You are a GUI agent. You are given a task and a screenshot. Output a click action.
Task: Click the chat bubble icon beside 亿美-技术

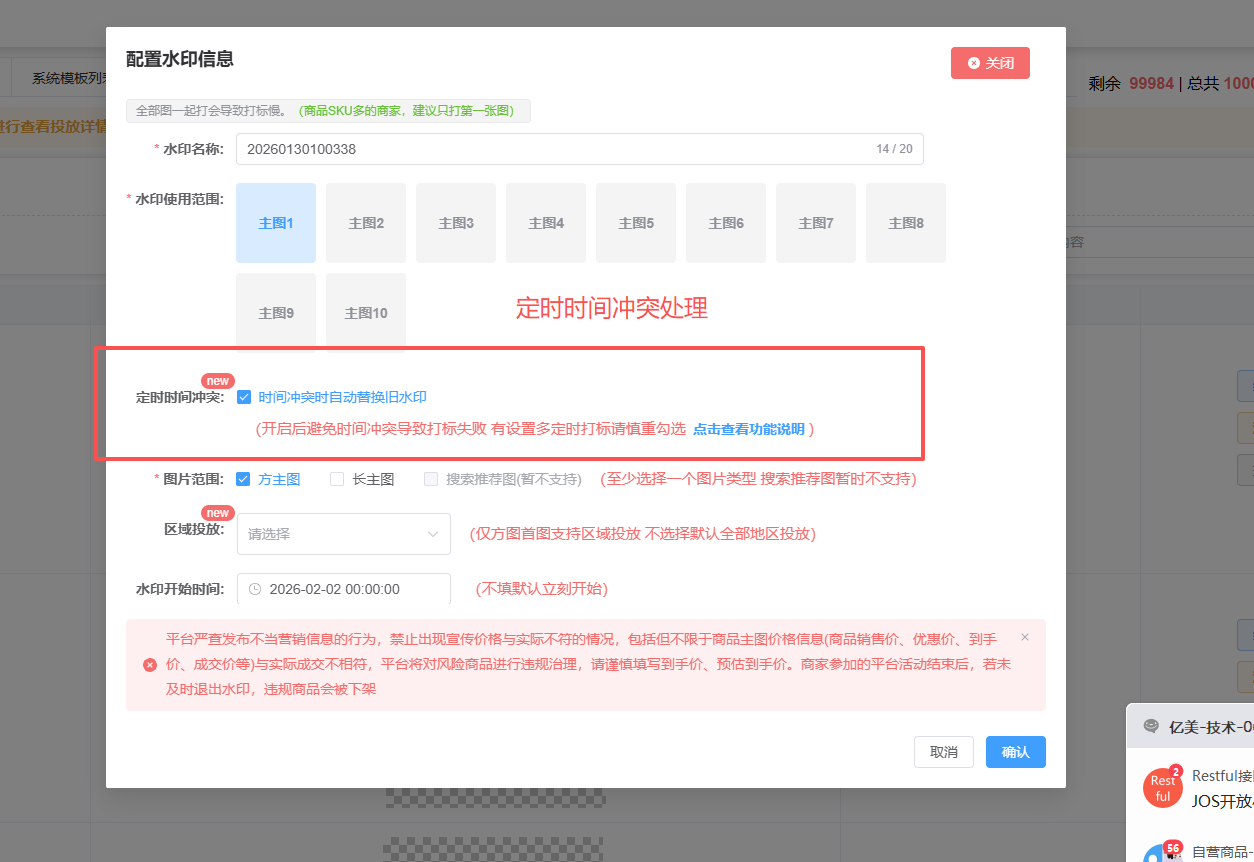coord(1151,727)
